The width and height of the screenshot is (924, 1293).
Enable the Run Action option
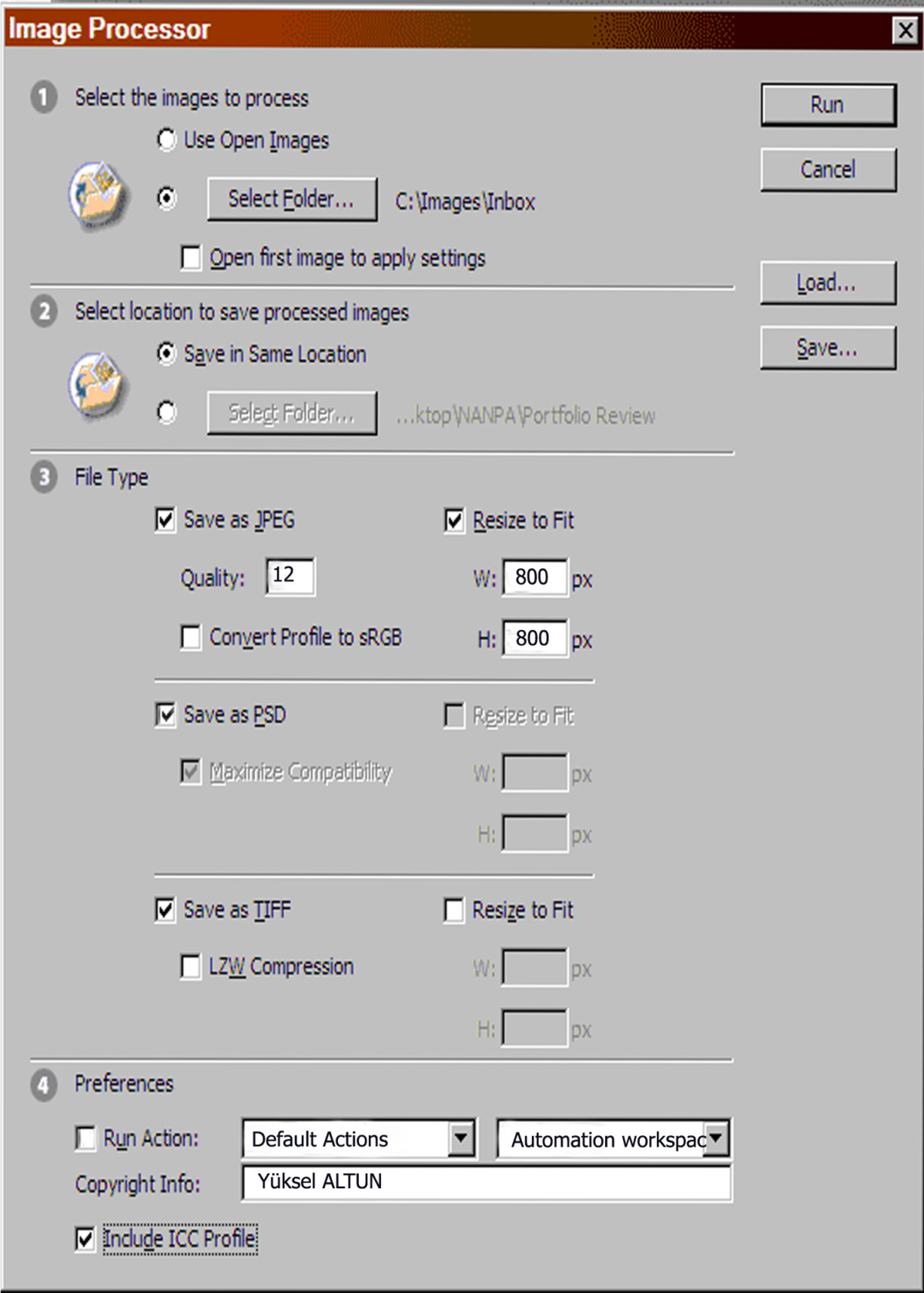tap(85, 1138)
